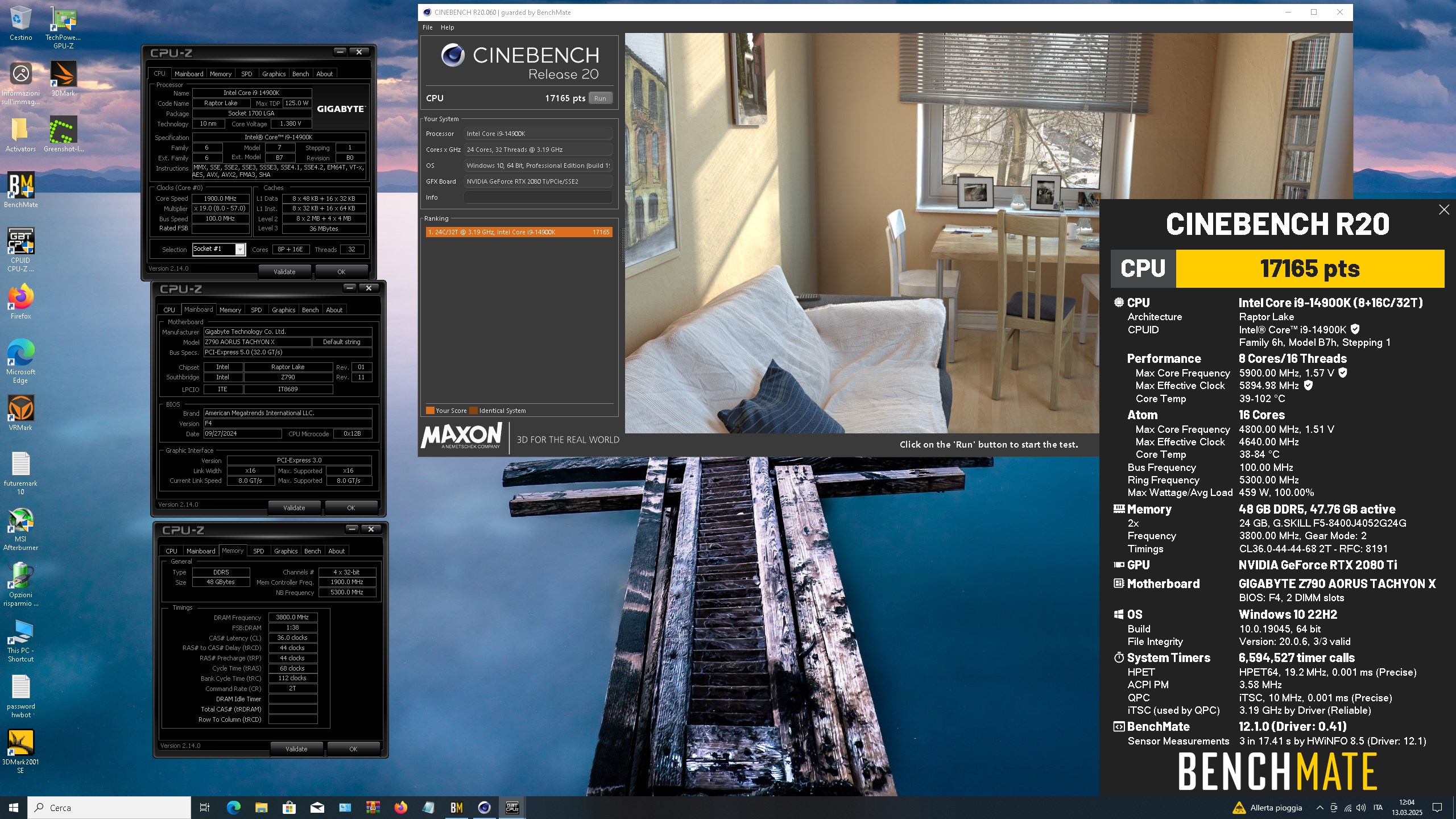1456x819 pixels.
Task: Select Informazioni sull'immagine desktop icon
Action: (20, 83)
